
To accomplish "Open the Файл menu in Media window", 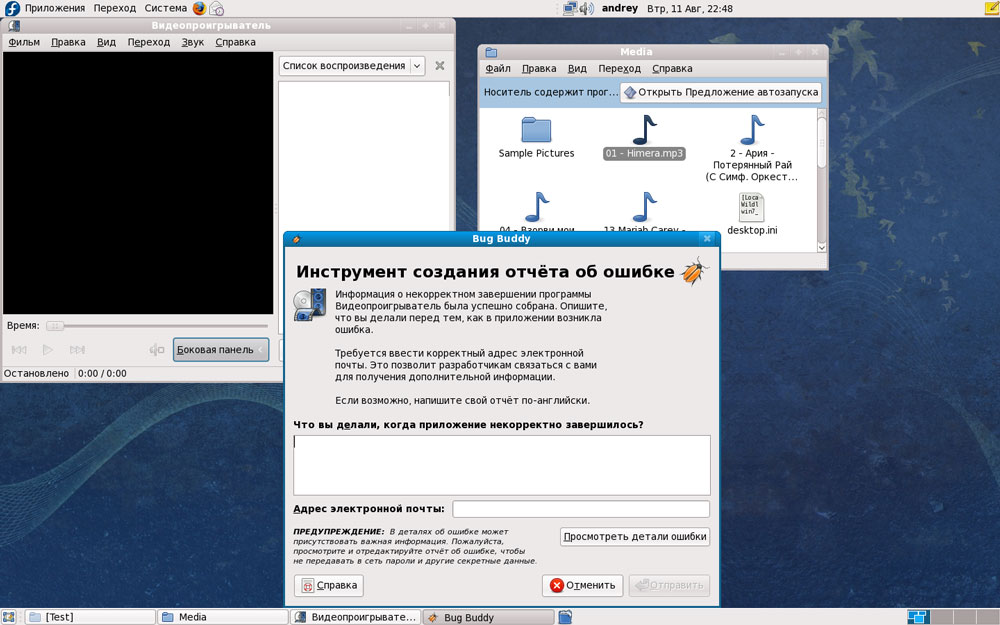I will [x=498, y=68].
